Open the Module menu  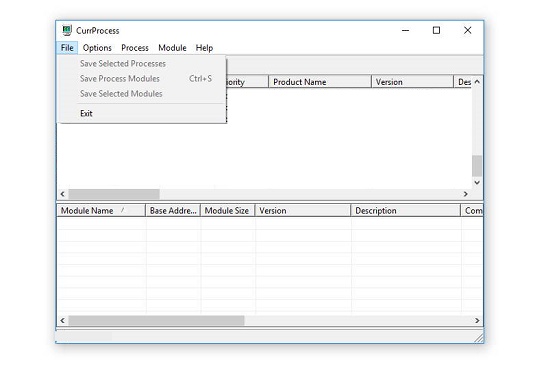click(x=172, y=48)
